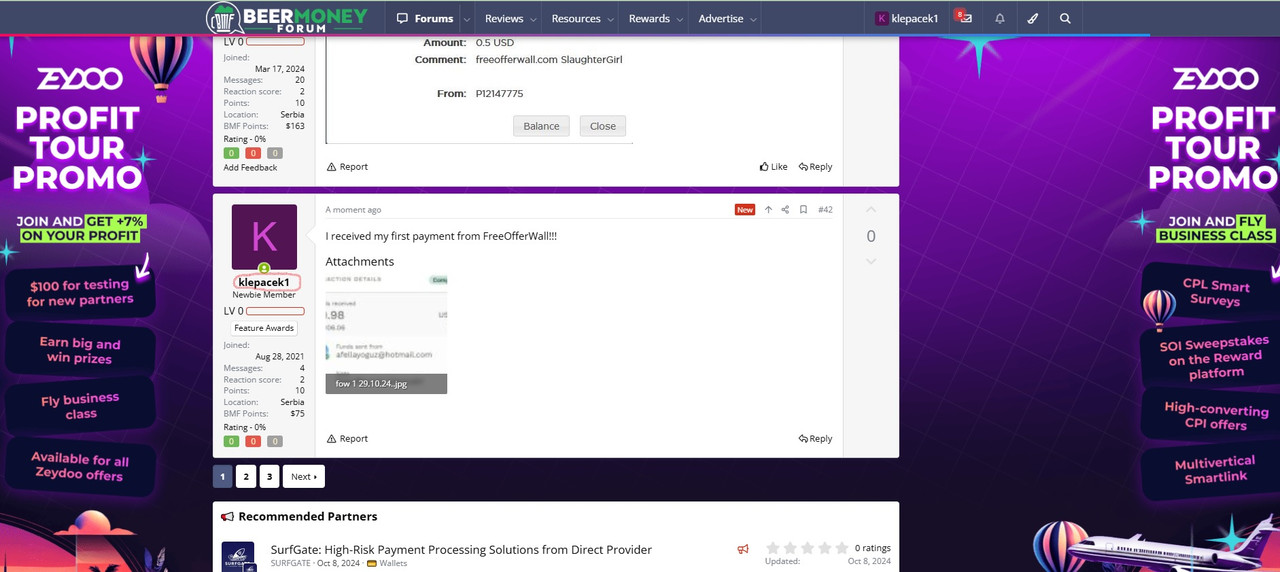Click the text 'I received my first payment from FreeOfferWall!!!'
Viewport: 1280px width, 572px height.
point(441,236)
